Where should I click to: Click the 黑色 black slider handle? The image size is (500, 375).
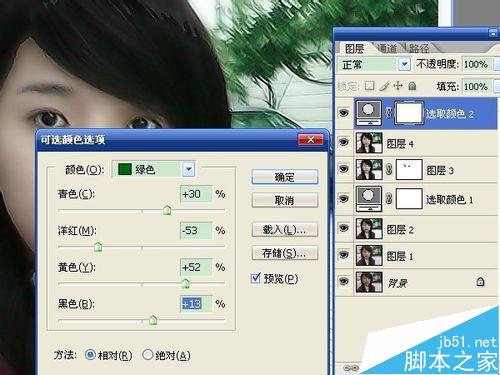click(153, 320)
